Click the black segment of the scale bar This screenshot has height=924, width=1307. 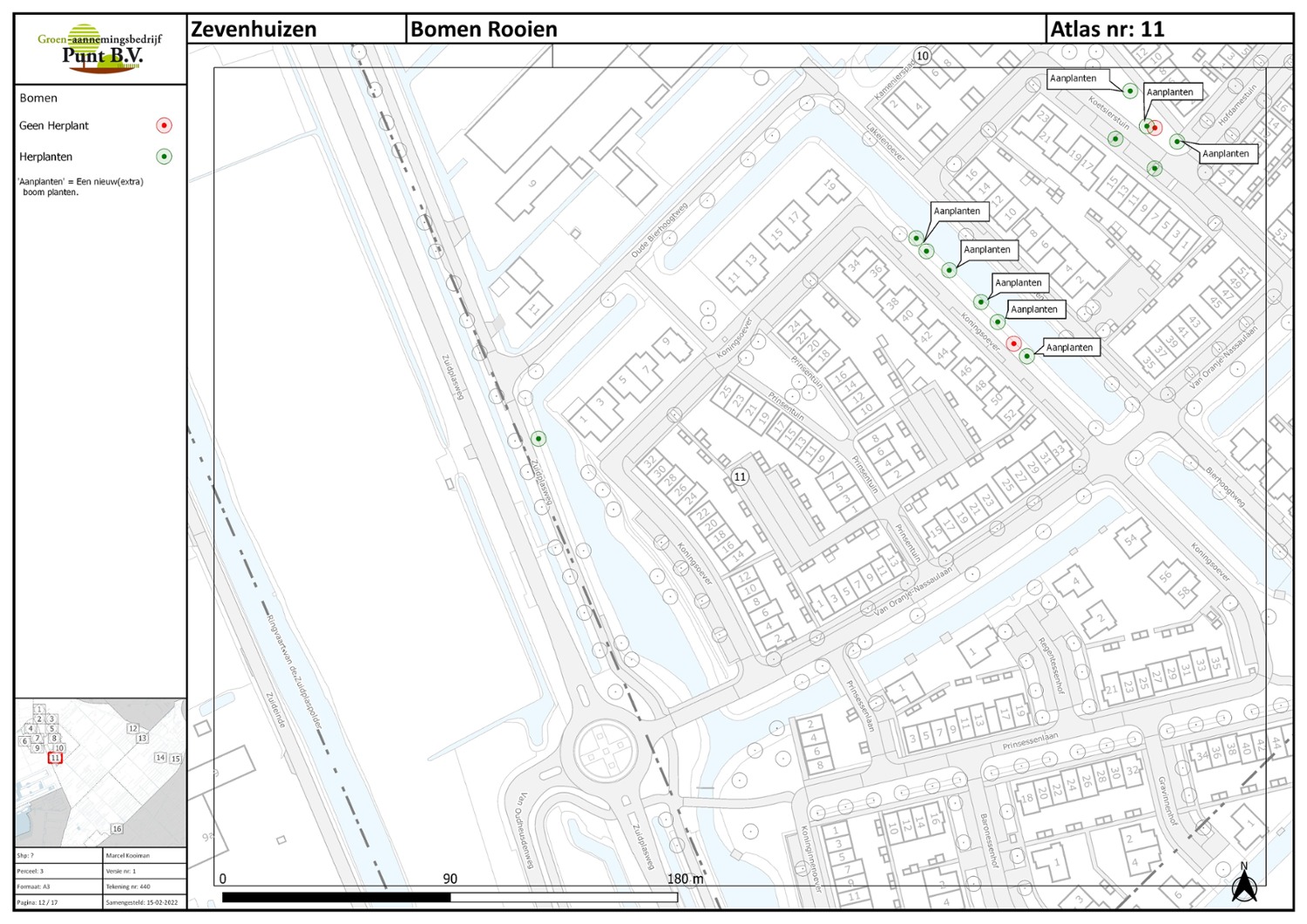[336, 897]
